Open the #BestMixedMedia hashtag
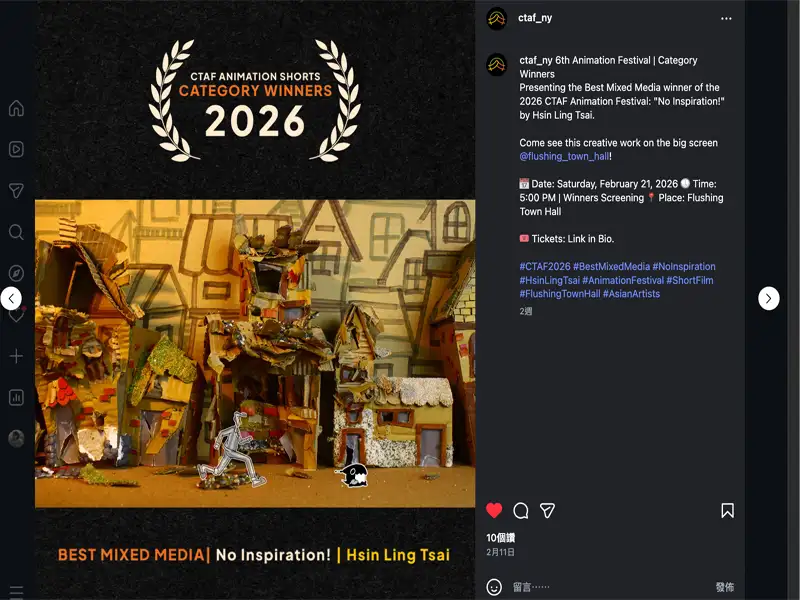 tap(611, 266)
